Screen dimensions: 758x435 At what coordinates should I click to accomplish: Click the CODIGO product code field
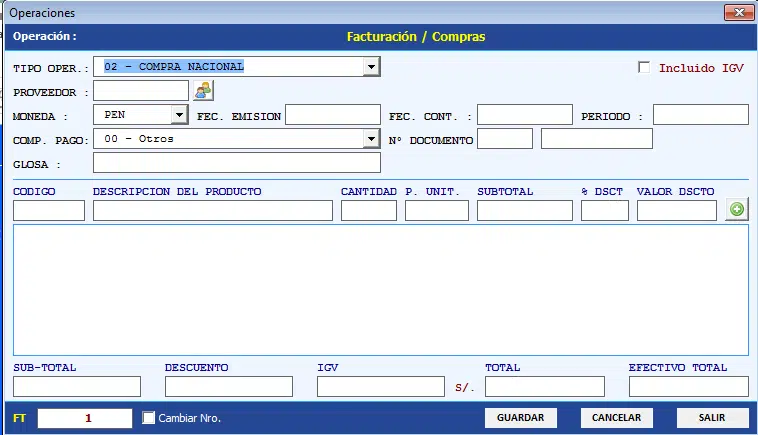[49, 210]
